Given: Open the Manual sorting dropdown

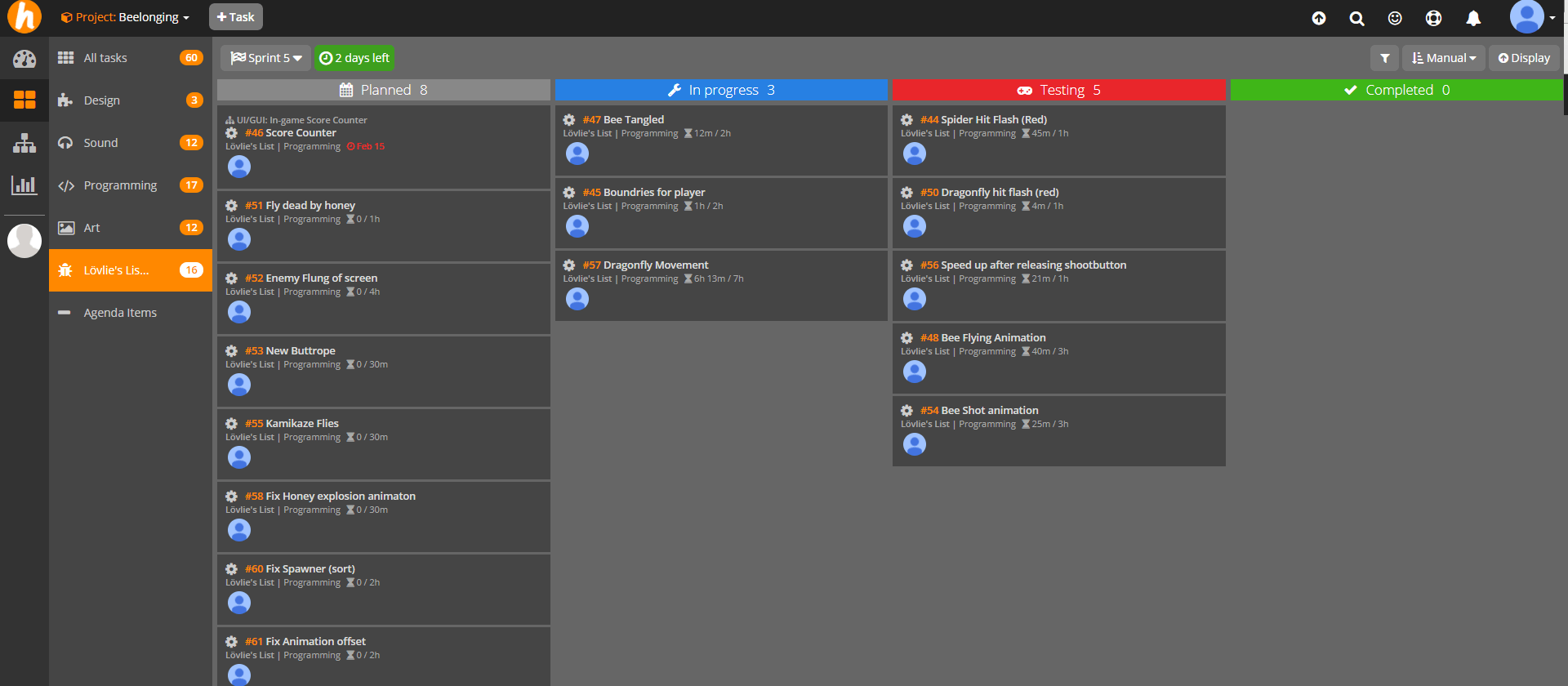Looking at the screenshot, I should coord(1444,58).
